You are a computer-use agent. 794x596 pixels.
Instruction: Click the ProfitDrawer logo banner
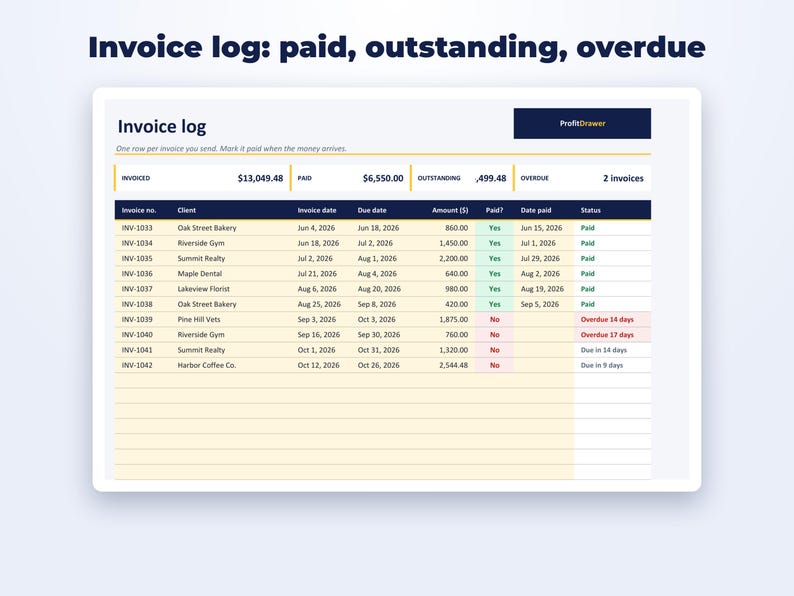582,123
